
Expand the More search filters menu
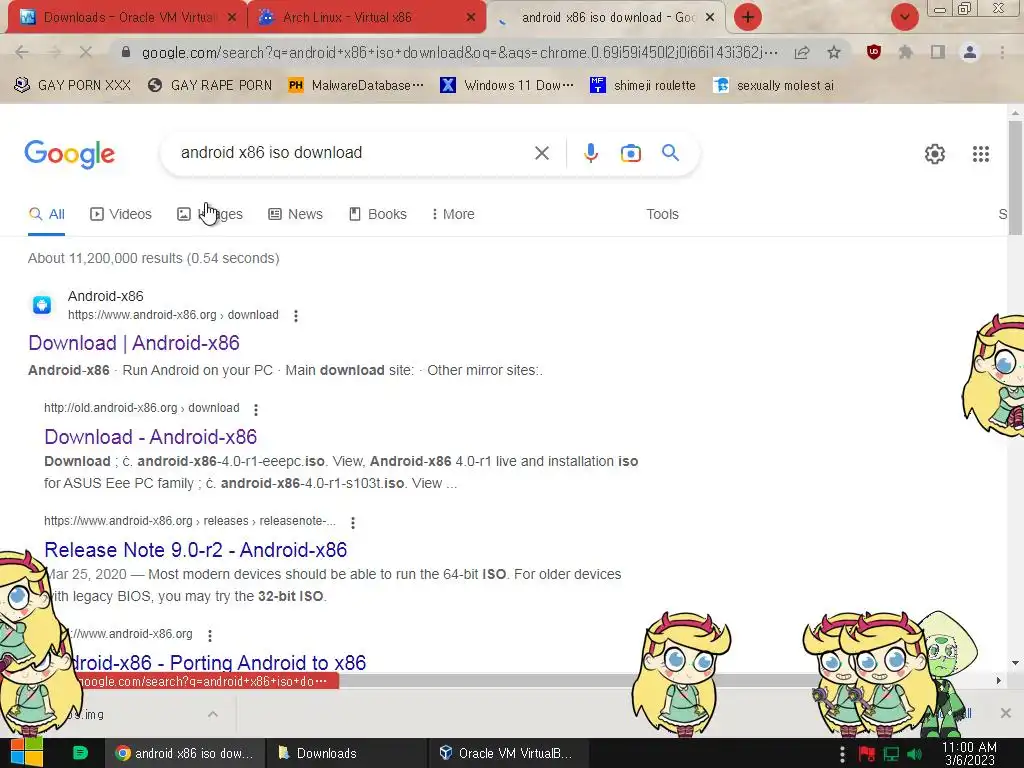[x=453, y=214]
